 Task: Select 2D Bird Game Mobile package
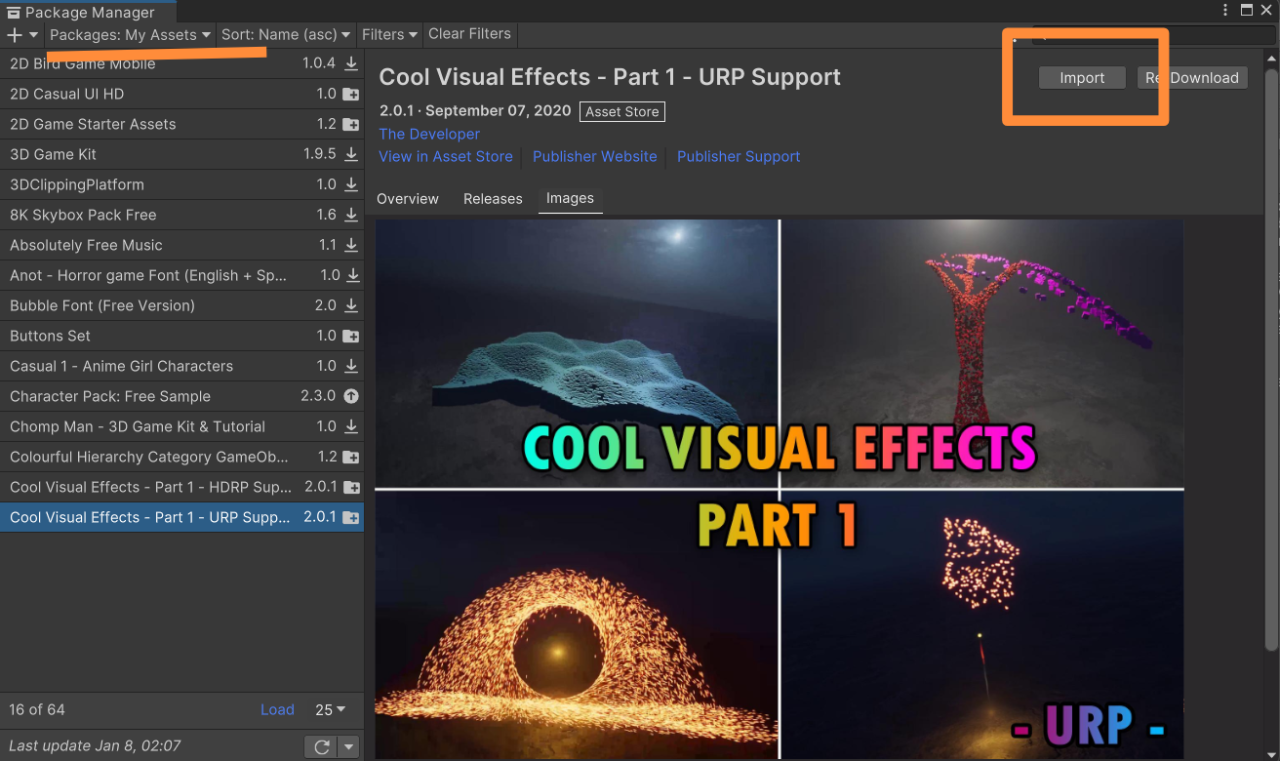click(182, 63)
